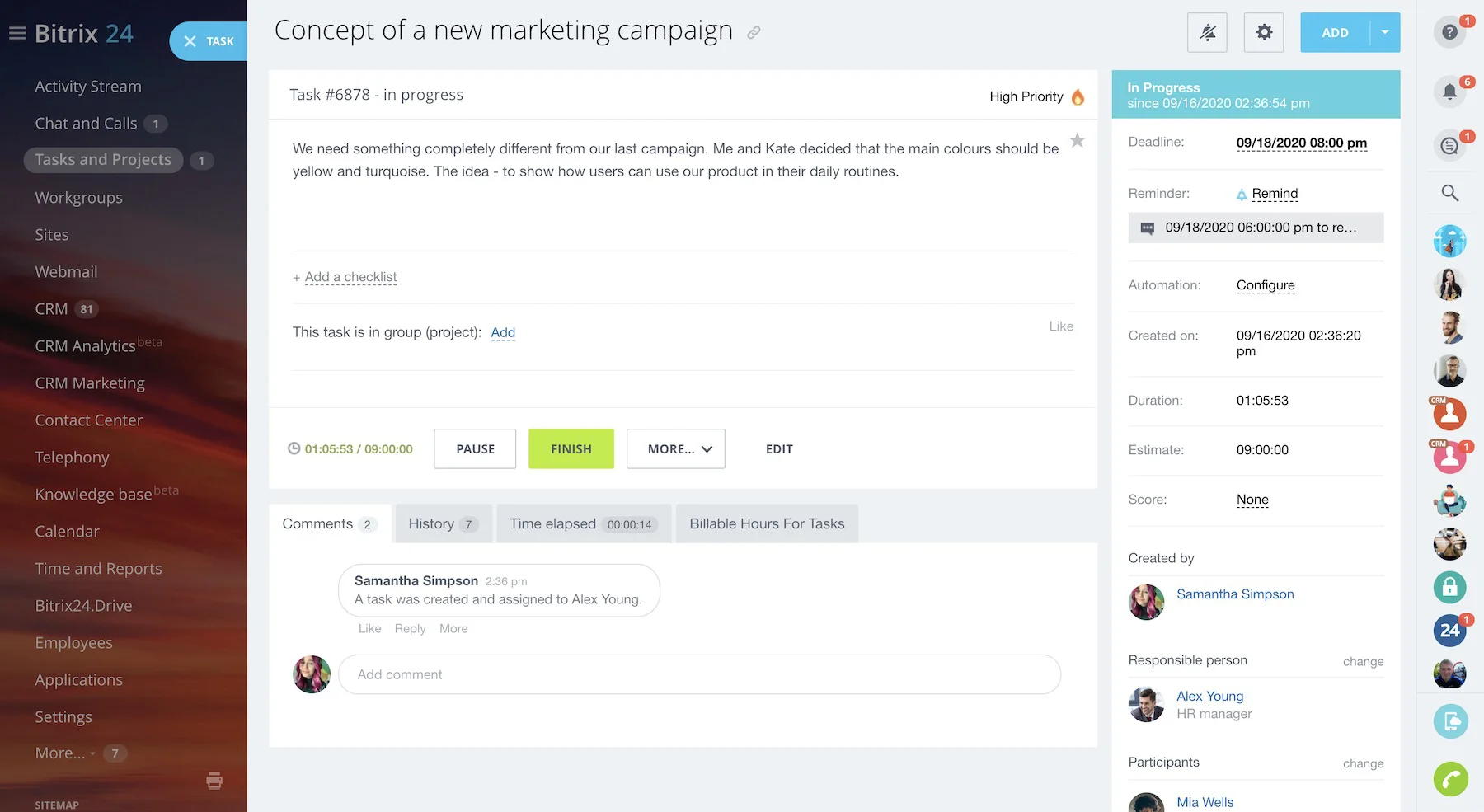1484x812 pixels.
Task: Click the notifications bell icon
Action: [1449, 92]
